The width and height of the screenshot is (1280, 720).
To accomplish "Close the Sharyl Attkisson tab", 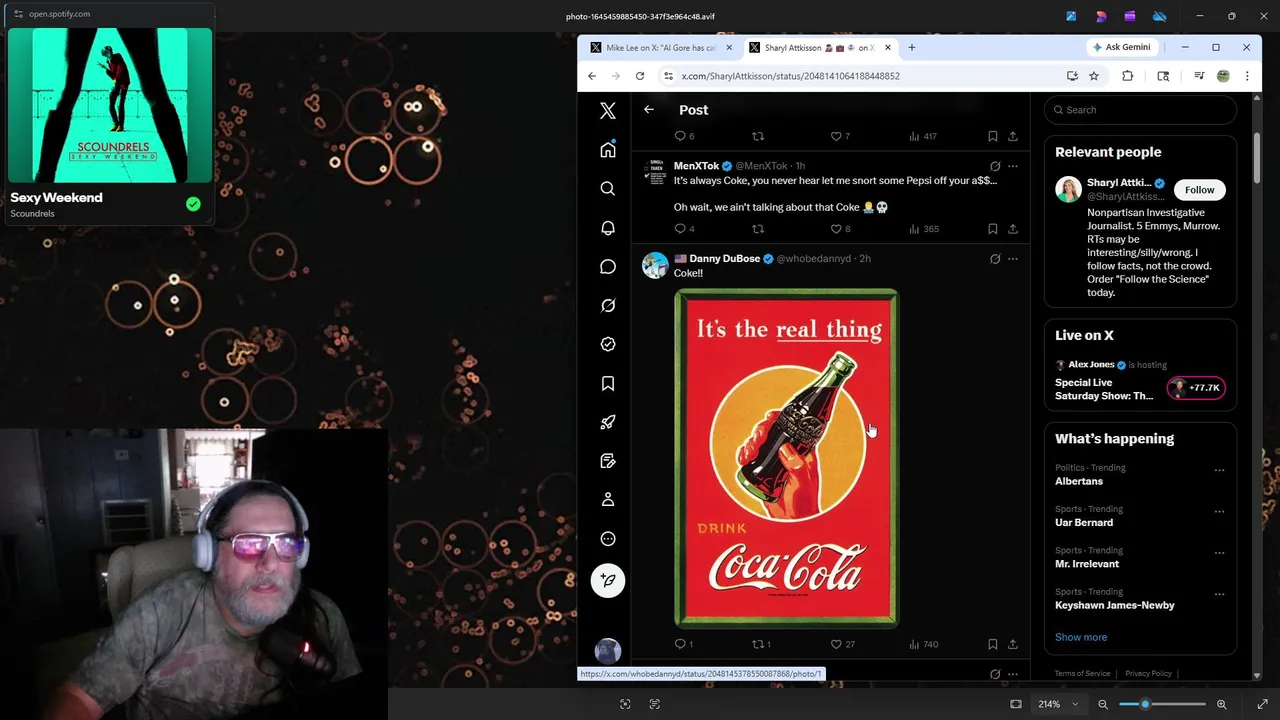I will pyautogui.click(x=887, y=48).
